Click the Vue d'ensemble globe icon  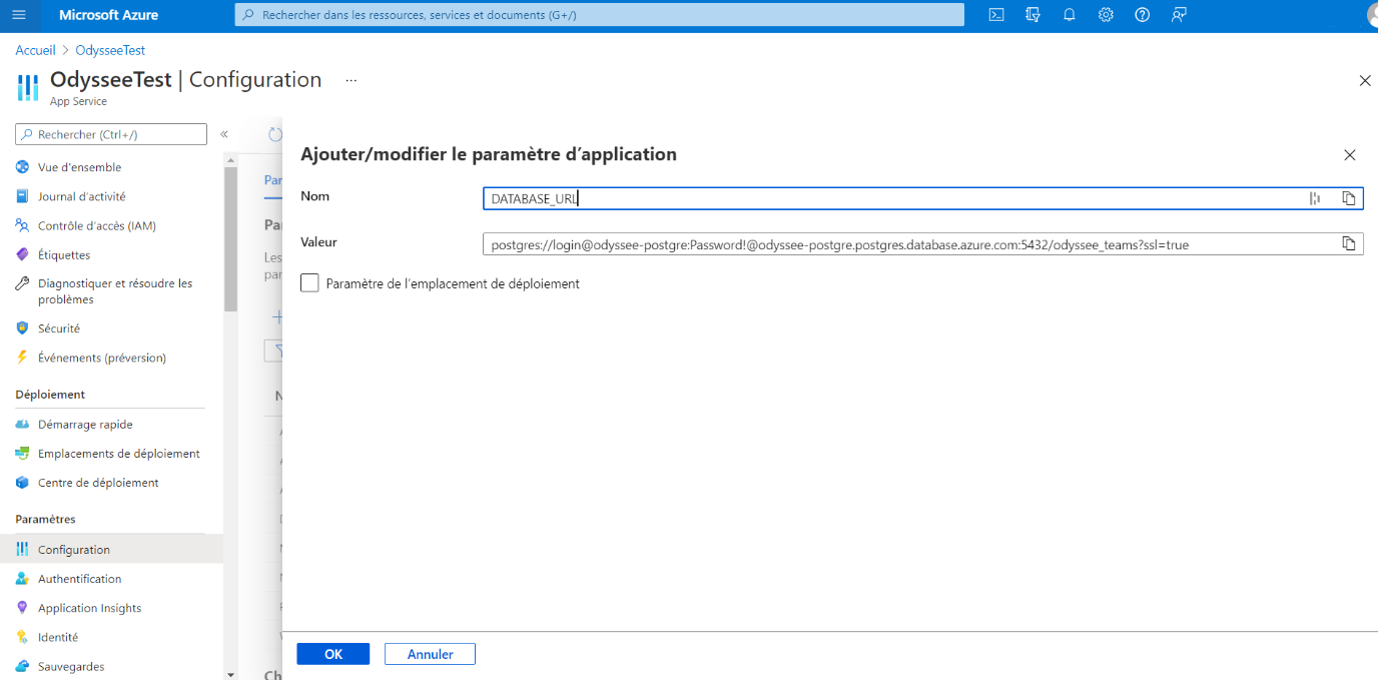[22, 167]
